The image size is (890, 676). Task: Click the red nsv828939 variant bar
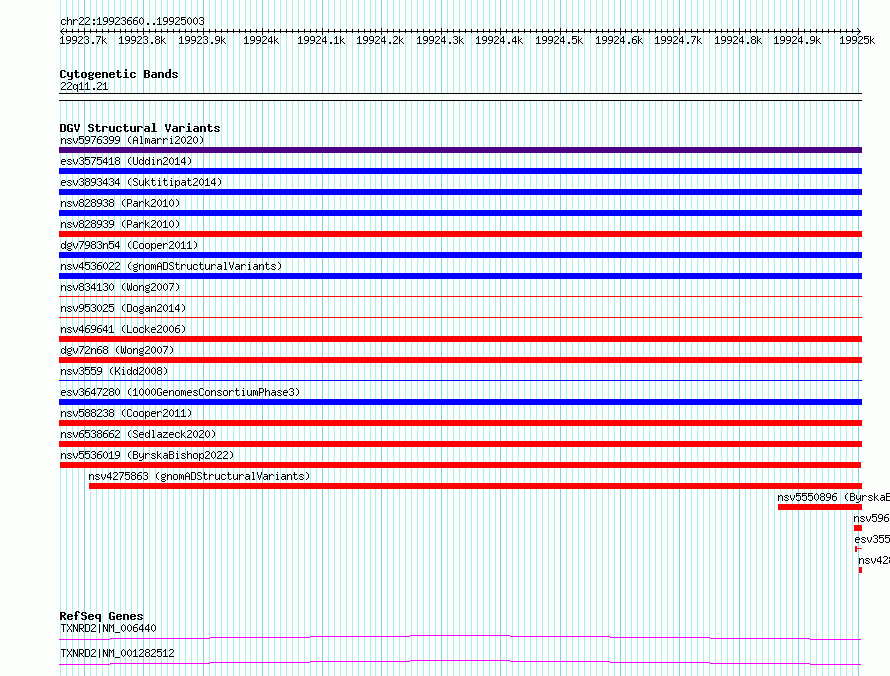coord(460,234)
